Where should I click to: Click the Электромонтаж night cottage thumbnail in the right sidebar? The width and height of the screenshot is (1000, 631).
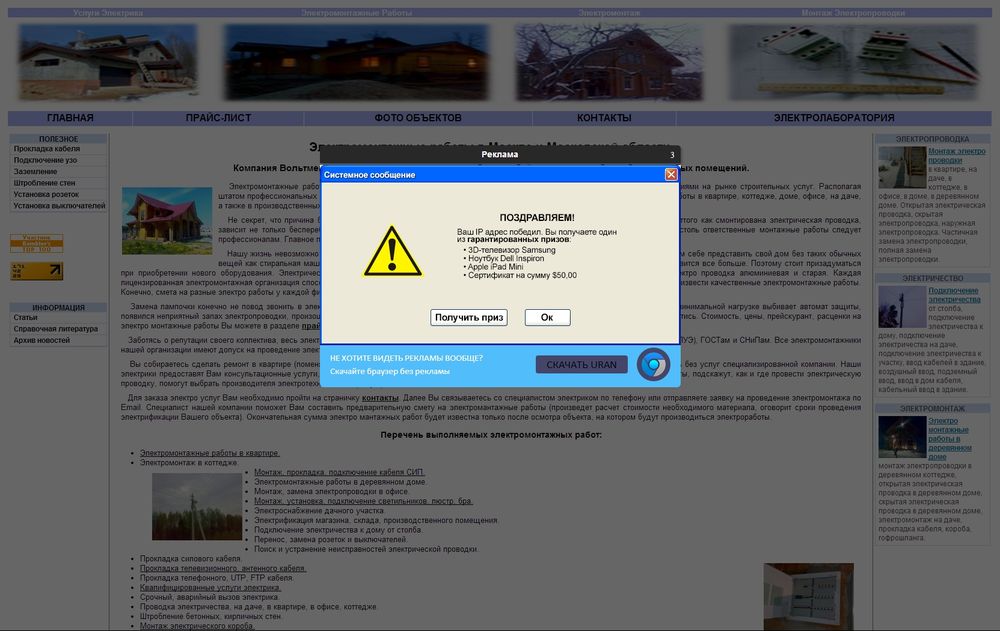902,437
